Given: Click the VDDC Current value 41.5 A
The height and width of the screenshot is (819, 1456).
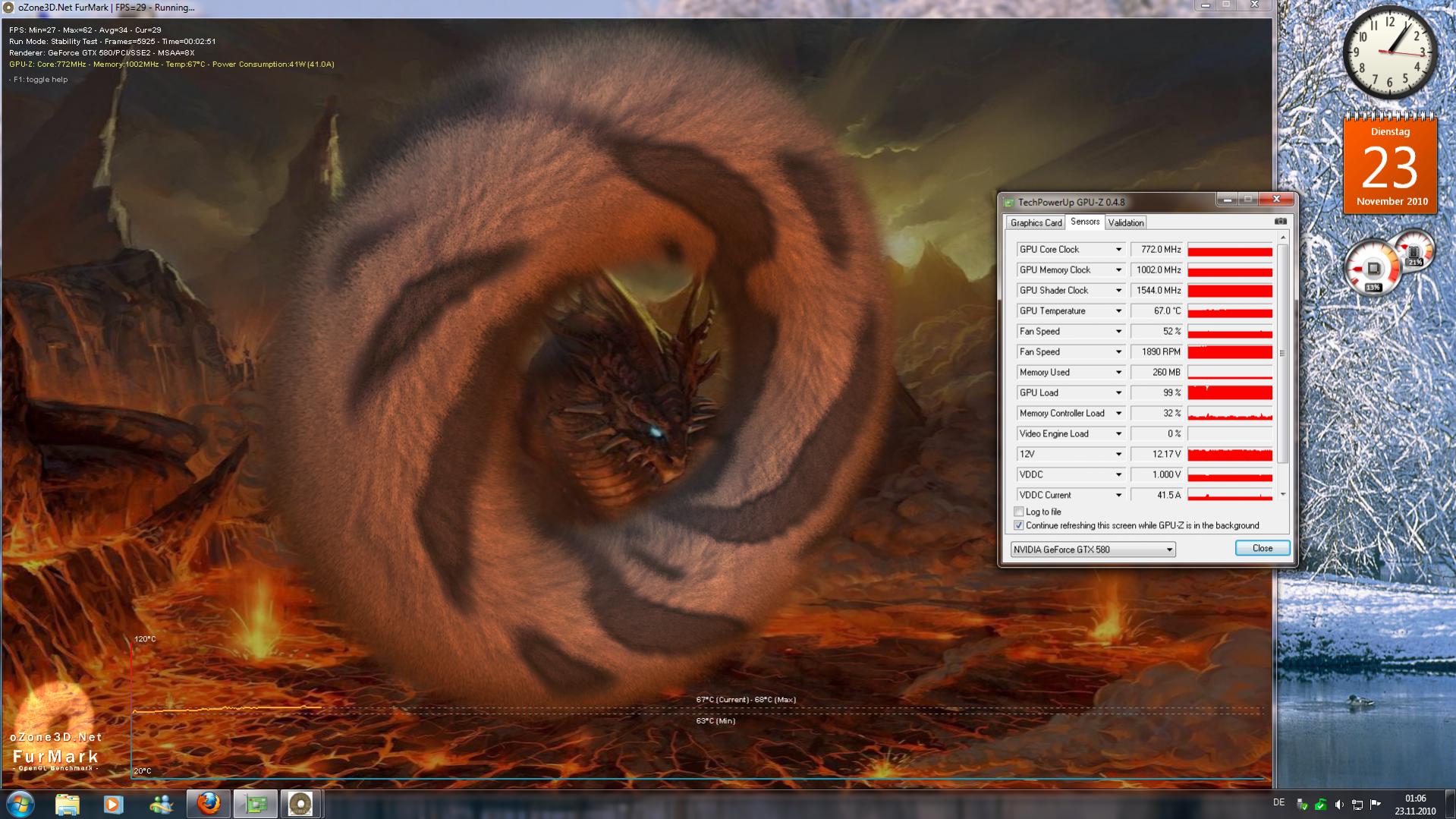Looking at the screenshot, I should pyautogui.click(x=1156, y=496).
